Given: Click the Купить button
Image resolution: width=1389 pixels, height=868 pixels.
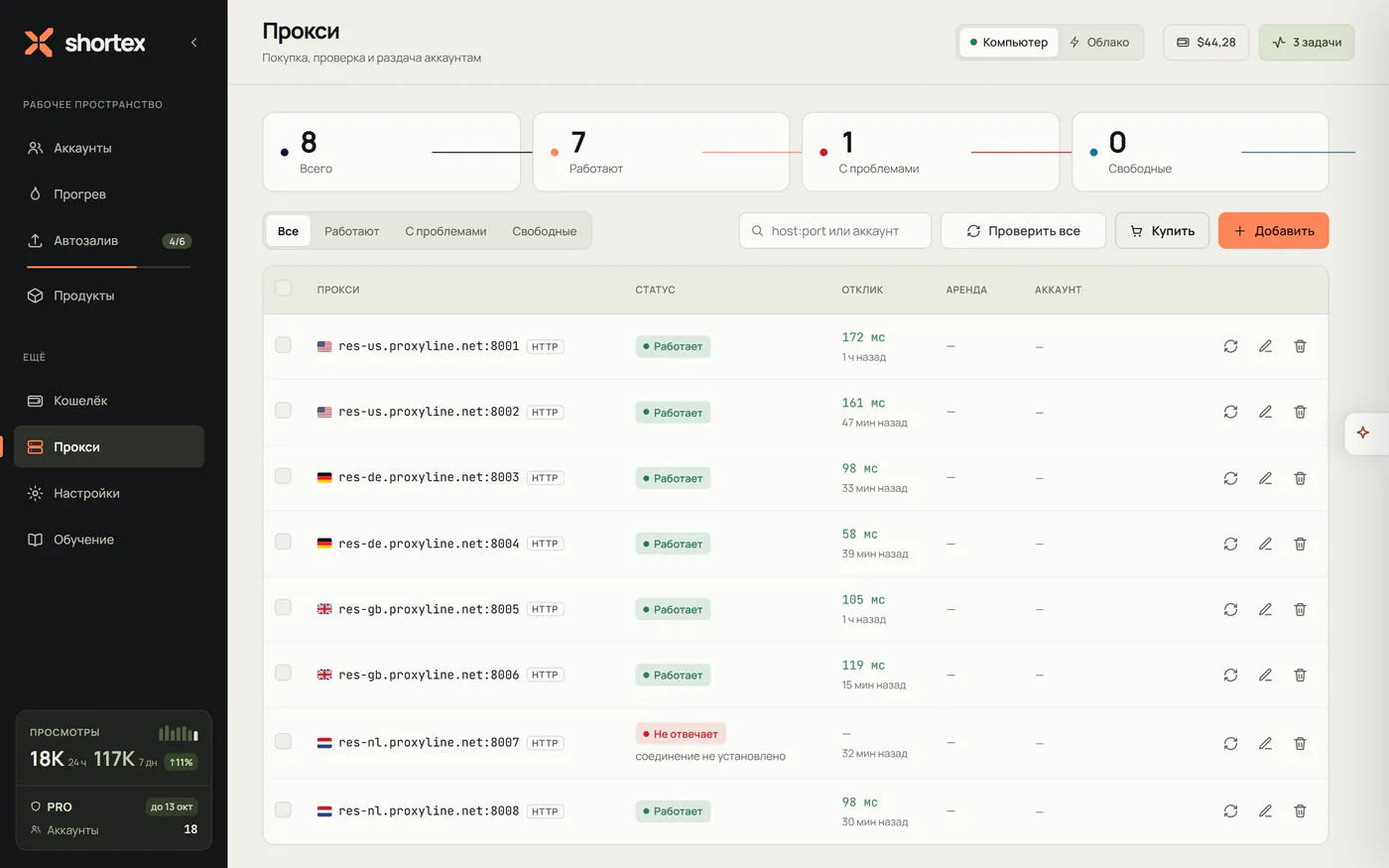Looking at the screenshot, I should point(1162,231).
